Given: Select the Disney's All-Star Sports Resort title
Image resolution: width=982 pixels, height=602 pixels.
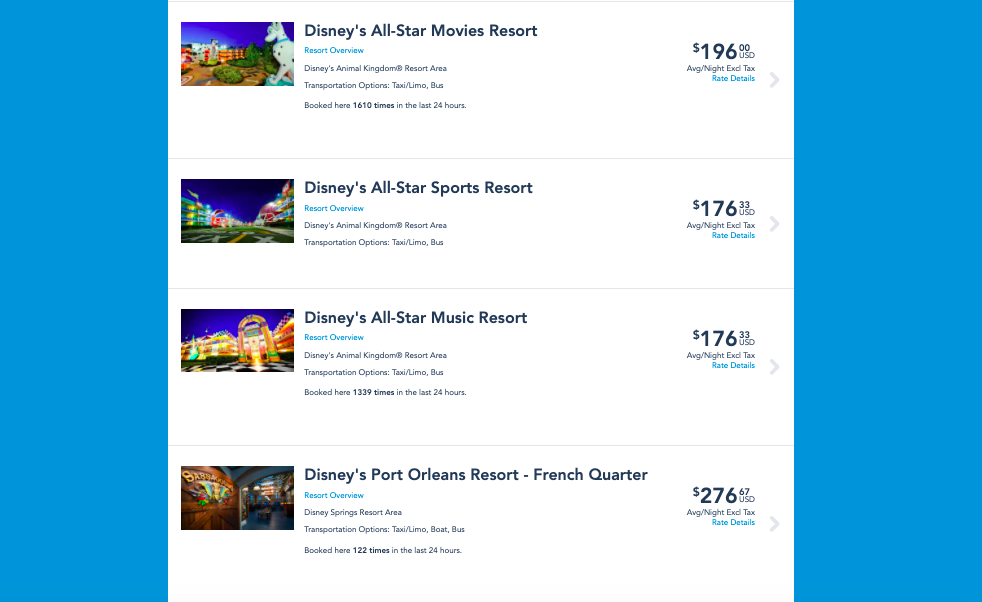Looking at the screenshot, I should [x=418, y=188].
